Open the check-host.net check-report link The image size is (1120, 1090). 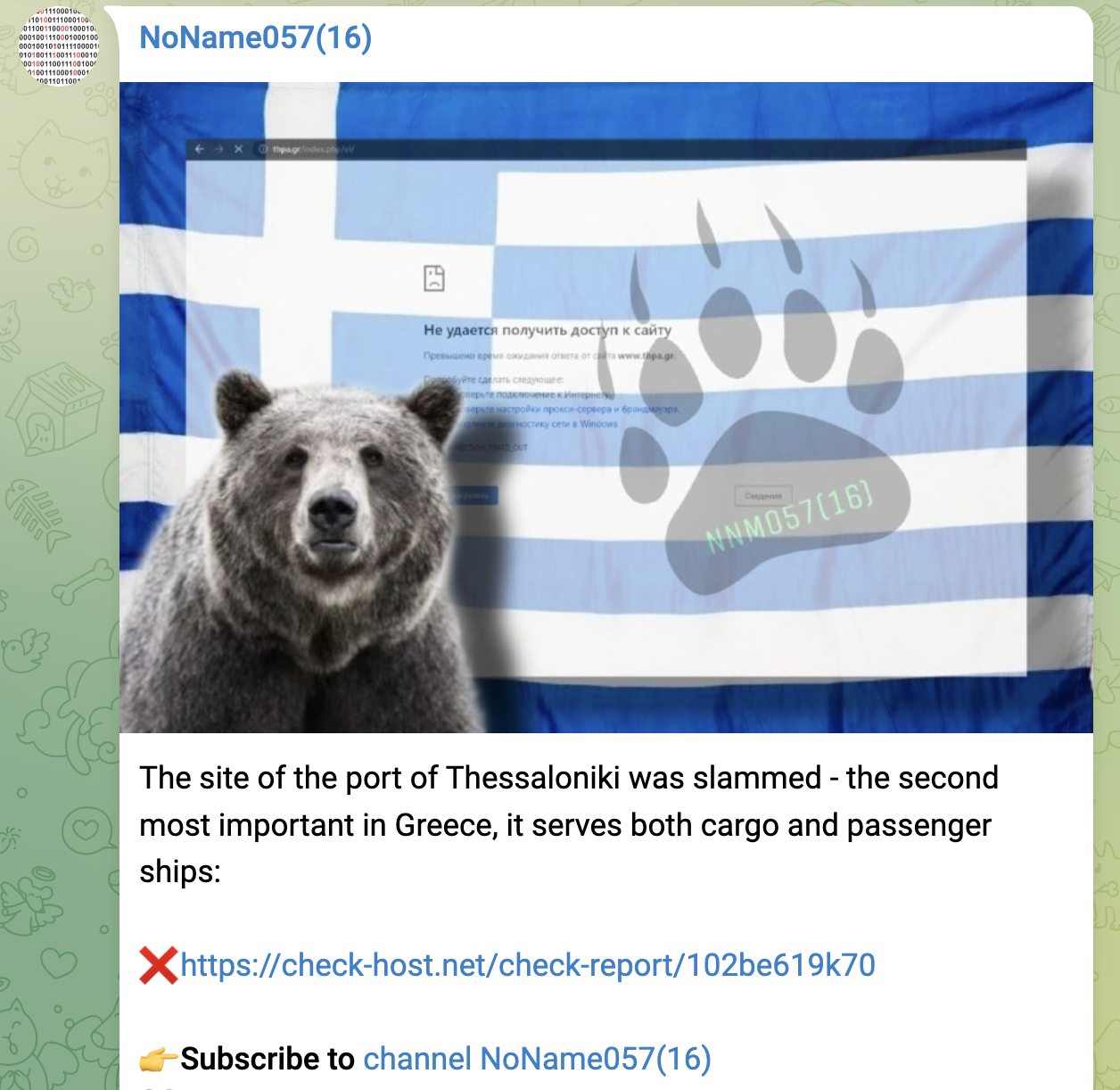(528, 965)
